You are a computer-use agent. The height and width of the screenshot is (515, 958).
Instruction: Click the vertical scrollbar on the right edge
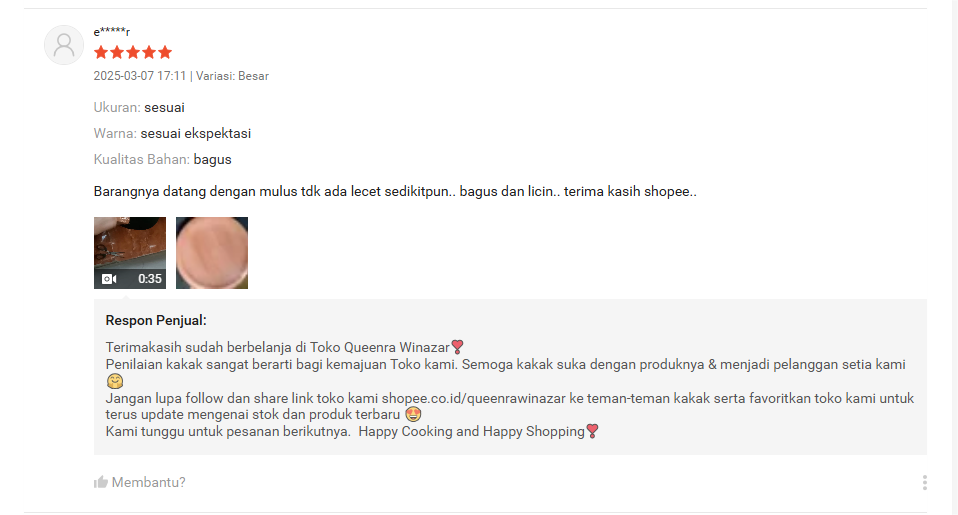click(954, 257)
